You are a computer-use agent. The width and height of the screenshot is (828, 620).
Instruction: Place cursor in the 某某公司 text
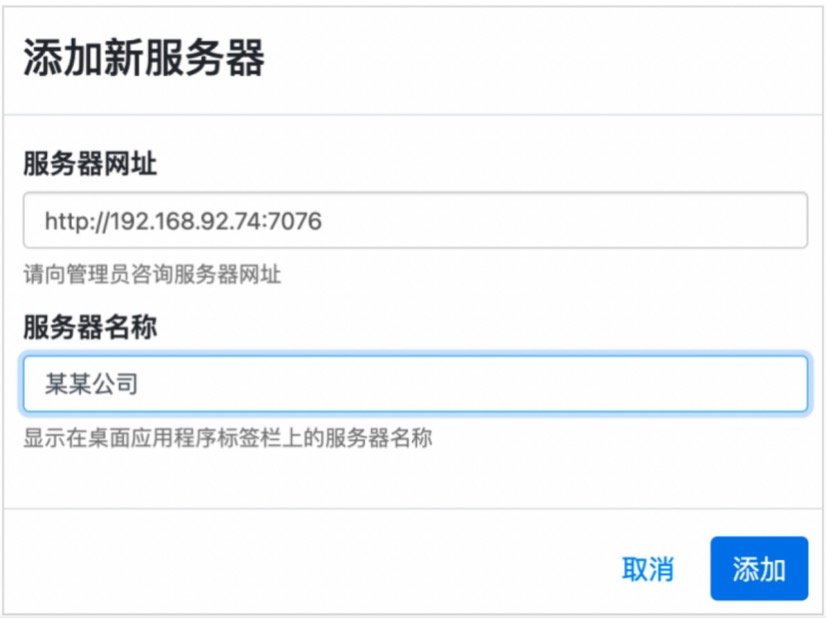point(91,384)
